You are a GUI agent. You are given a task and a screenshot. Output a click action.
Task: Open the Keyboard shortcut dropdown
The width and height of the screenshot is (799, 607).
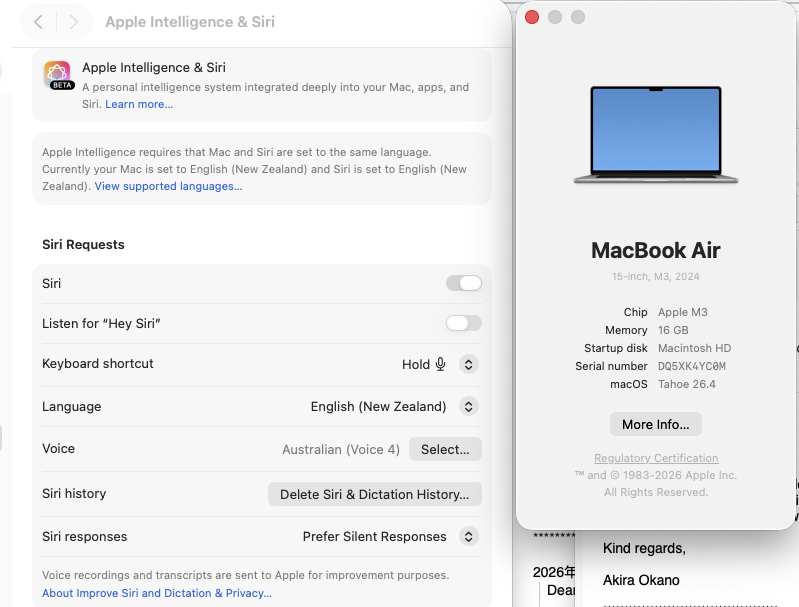pos(468,364)
